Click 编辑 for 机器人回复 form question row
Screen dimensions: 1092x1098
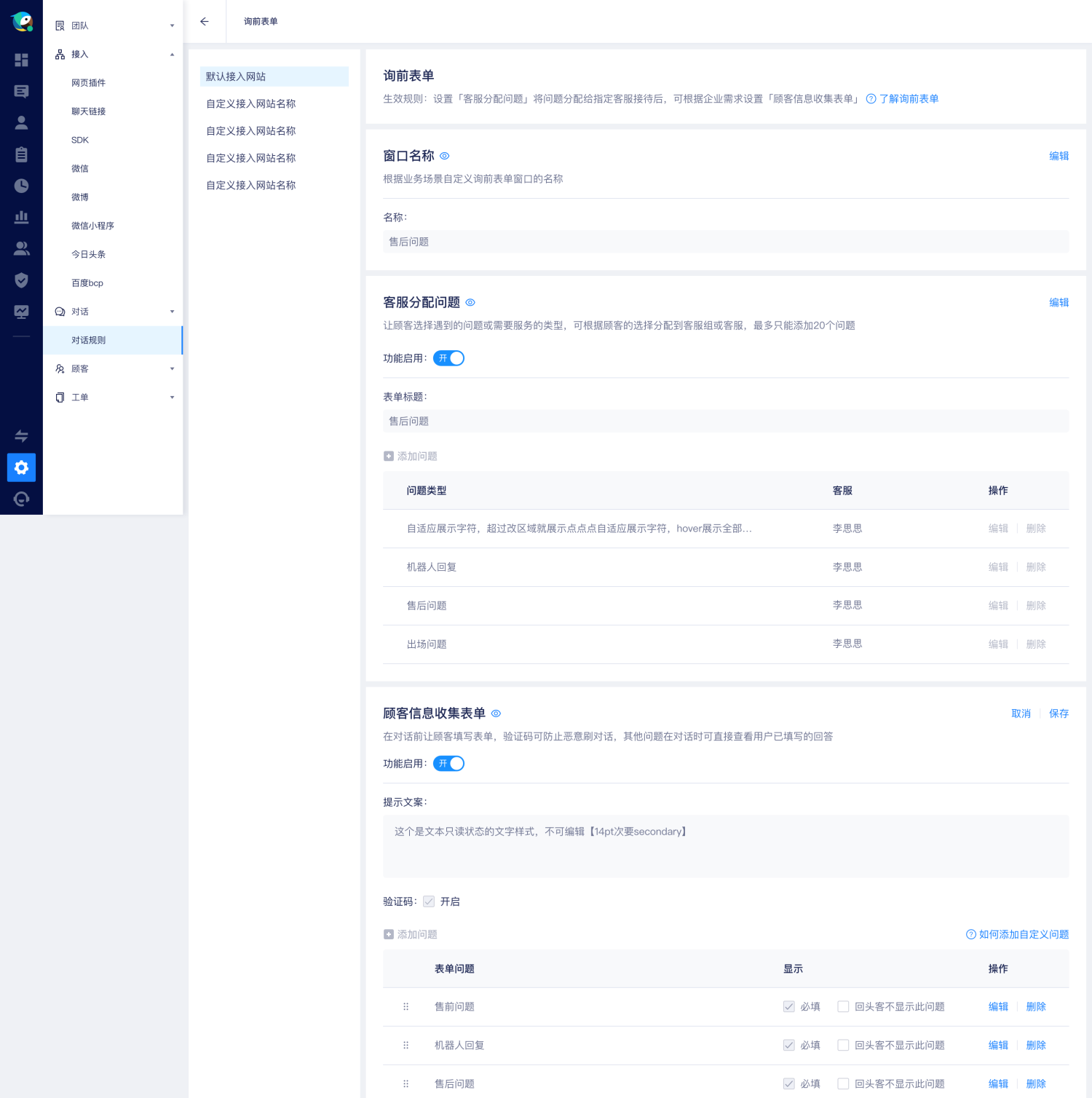coord(998,1046)
